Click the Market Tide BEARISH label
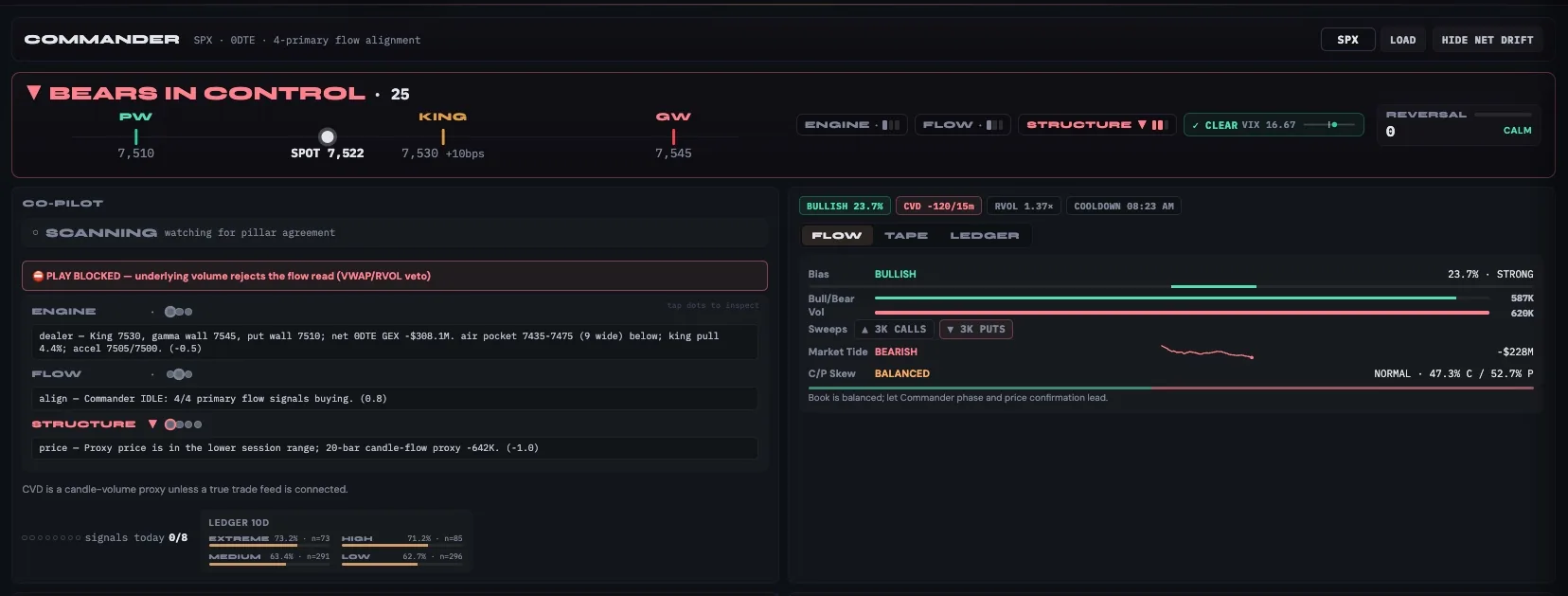1568x596 pixels. tap(896, 352)
